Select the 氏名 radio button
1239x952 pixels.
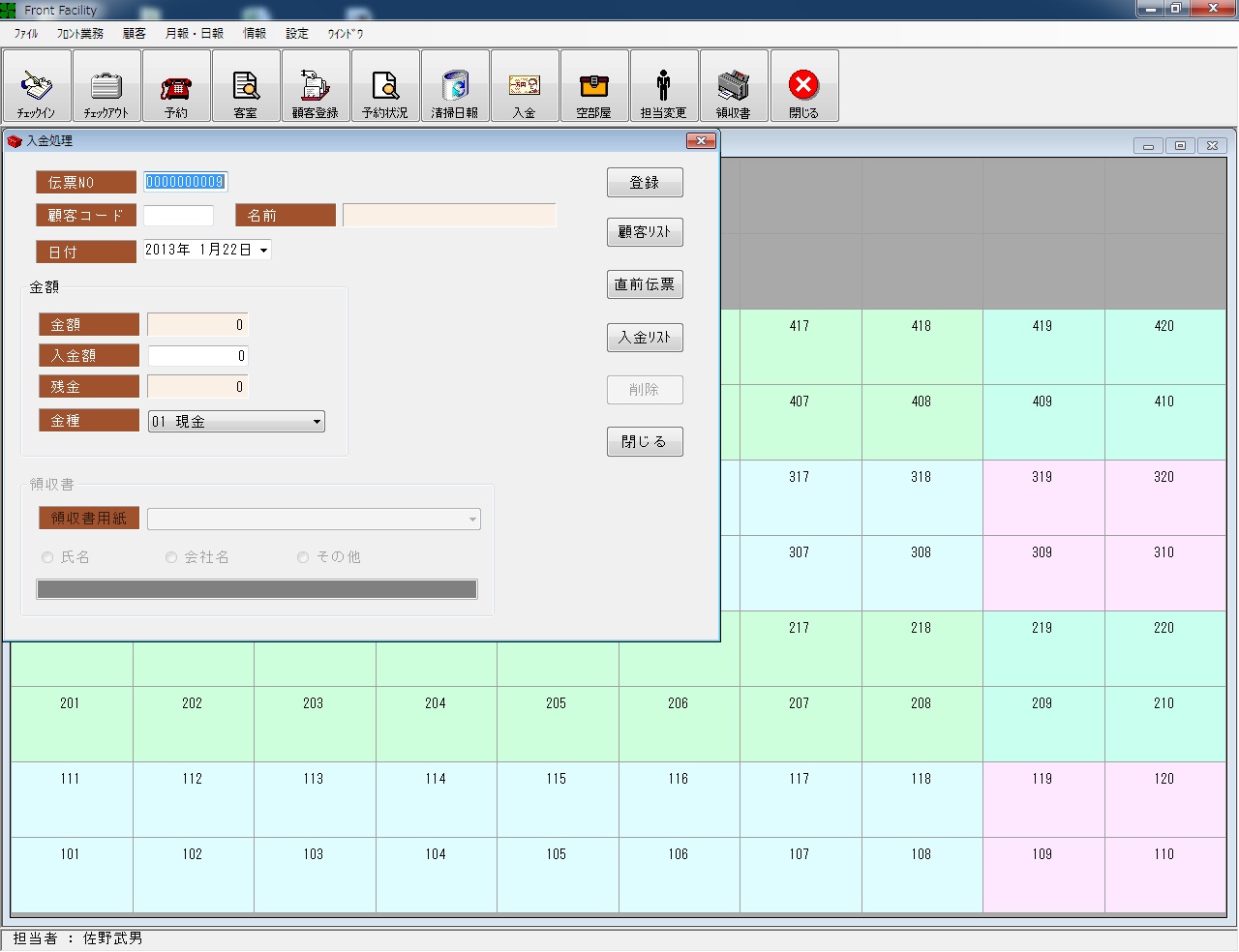coord(47,557)
